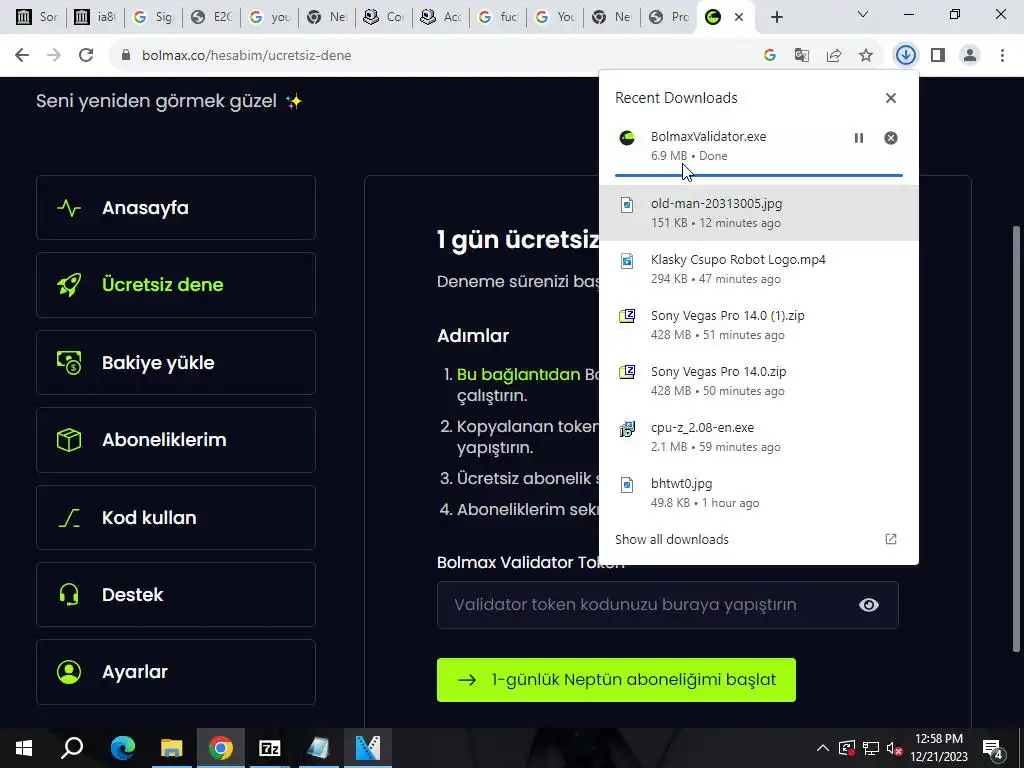
Task: Bookmark this page with star icon
Action: pos(866,56)
